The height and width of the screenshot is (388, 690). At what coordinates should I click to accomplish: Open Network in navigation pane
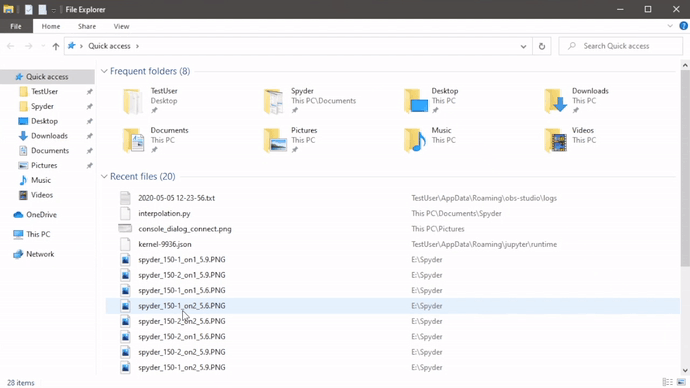pos(40,254)
